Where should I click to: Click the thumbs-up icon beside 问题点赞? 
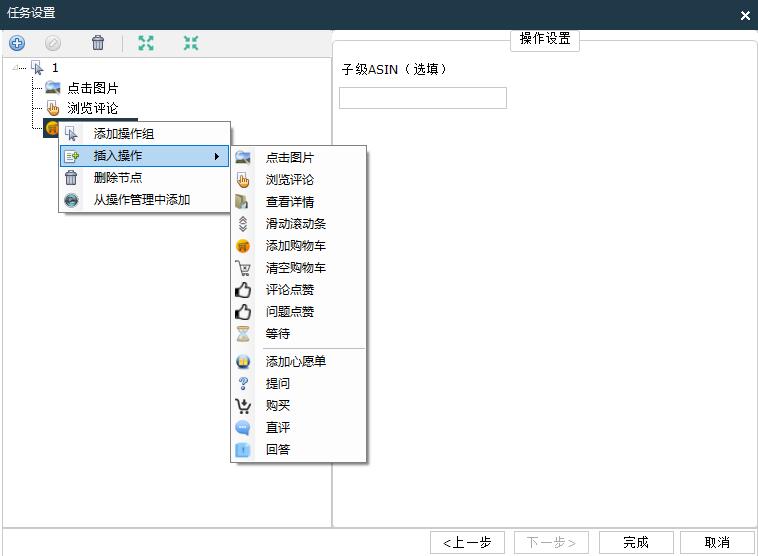pos(243,312)
